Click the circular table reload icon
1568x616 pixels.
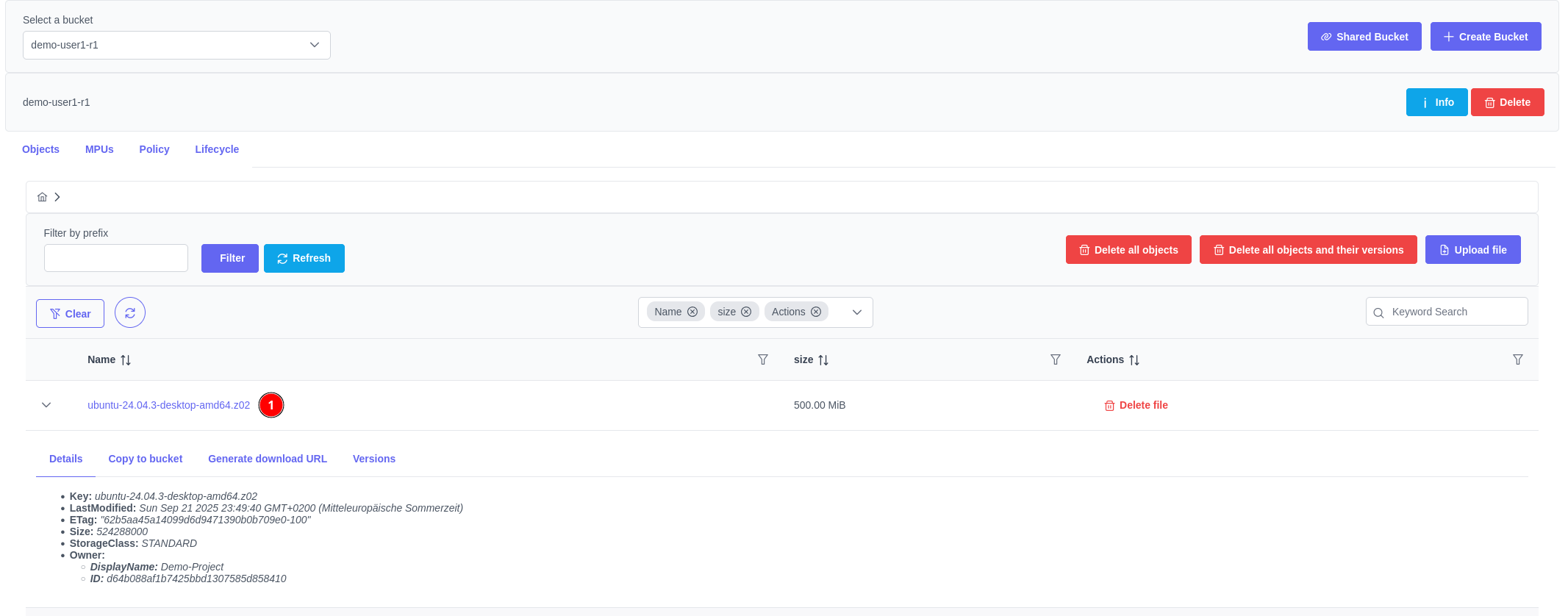coord(130,313)
